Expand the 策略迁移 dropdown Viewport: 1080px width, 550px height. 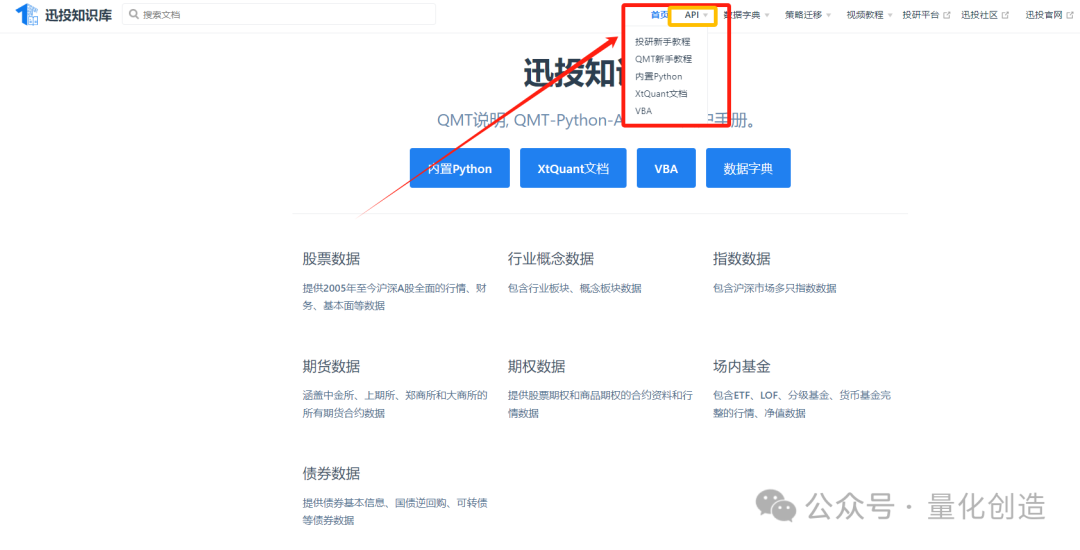808,14
